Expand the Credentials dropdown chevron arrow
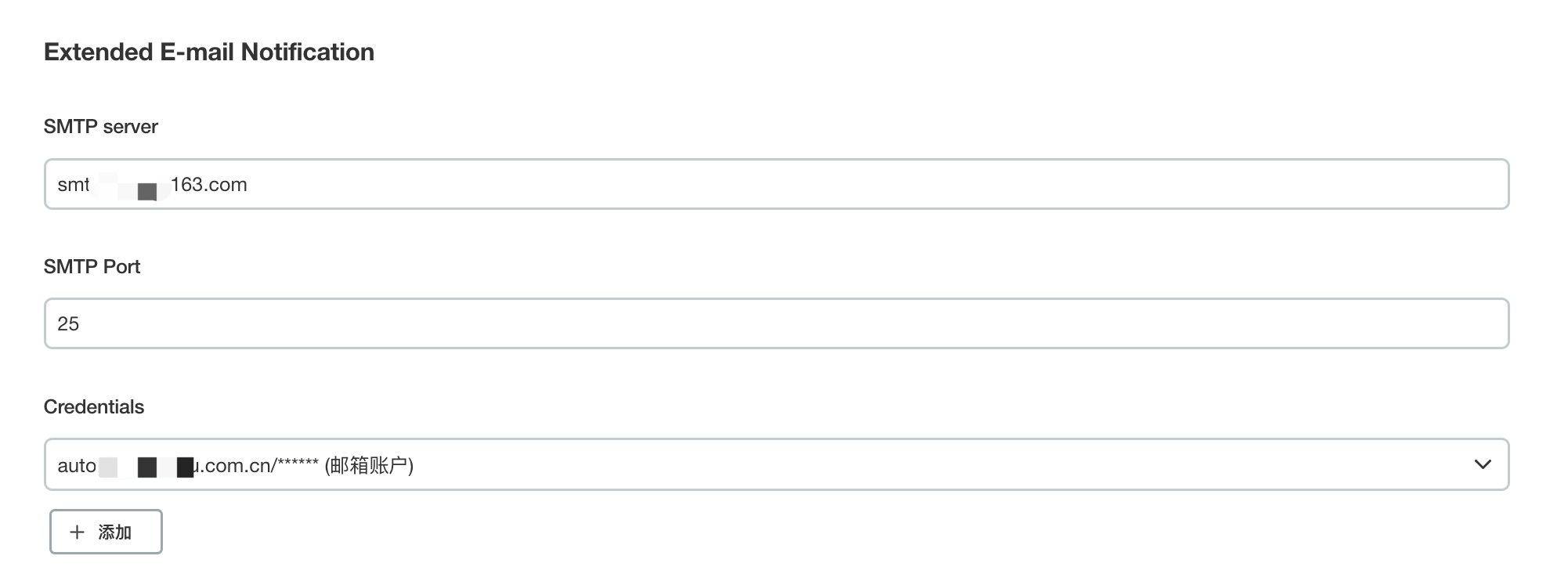 (x=1482, y=464)
